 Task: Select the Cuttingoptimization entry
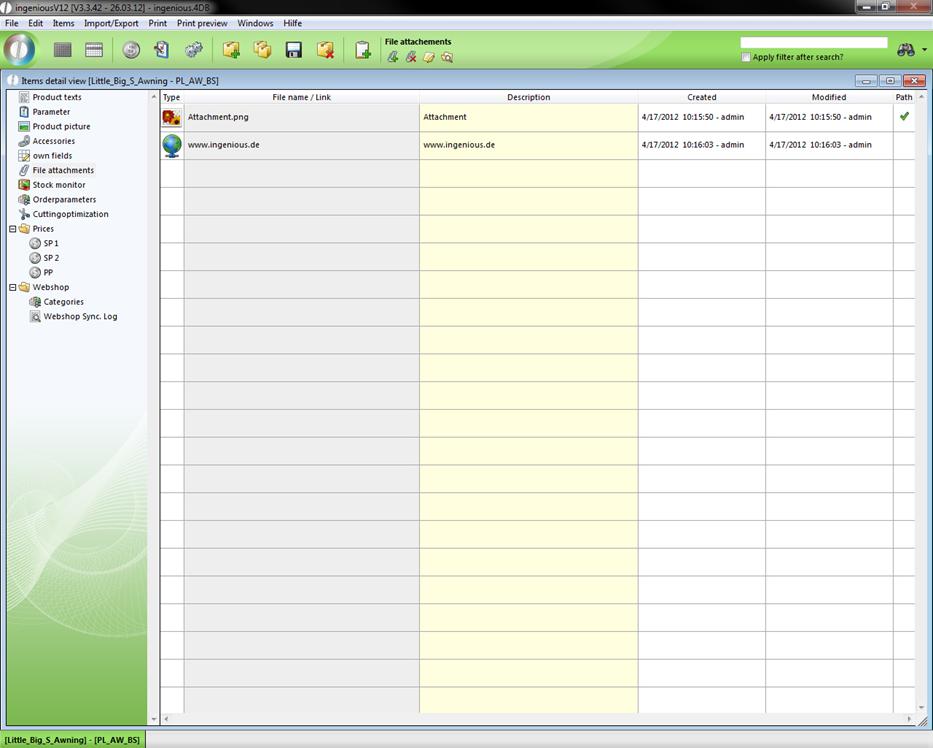70,214
